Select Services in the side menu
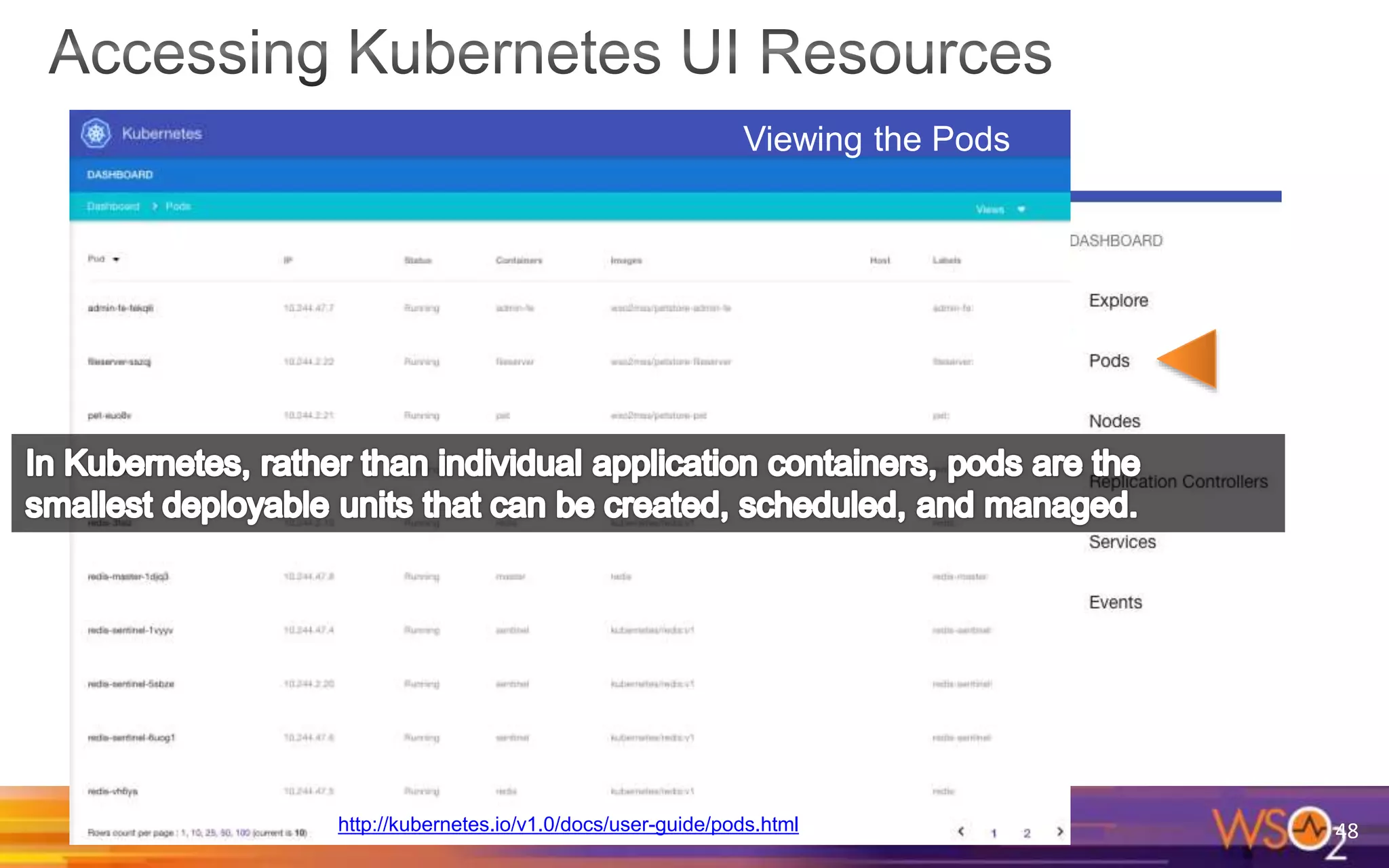Image resolution: width=1389 pixels, height=868 pixels. 1122,542
